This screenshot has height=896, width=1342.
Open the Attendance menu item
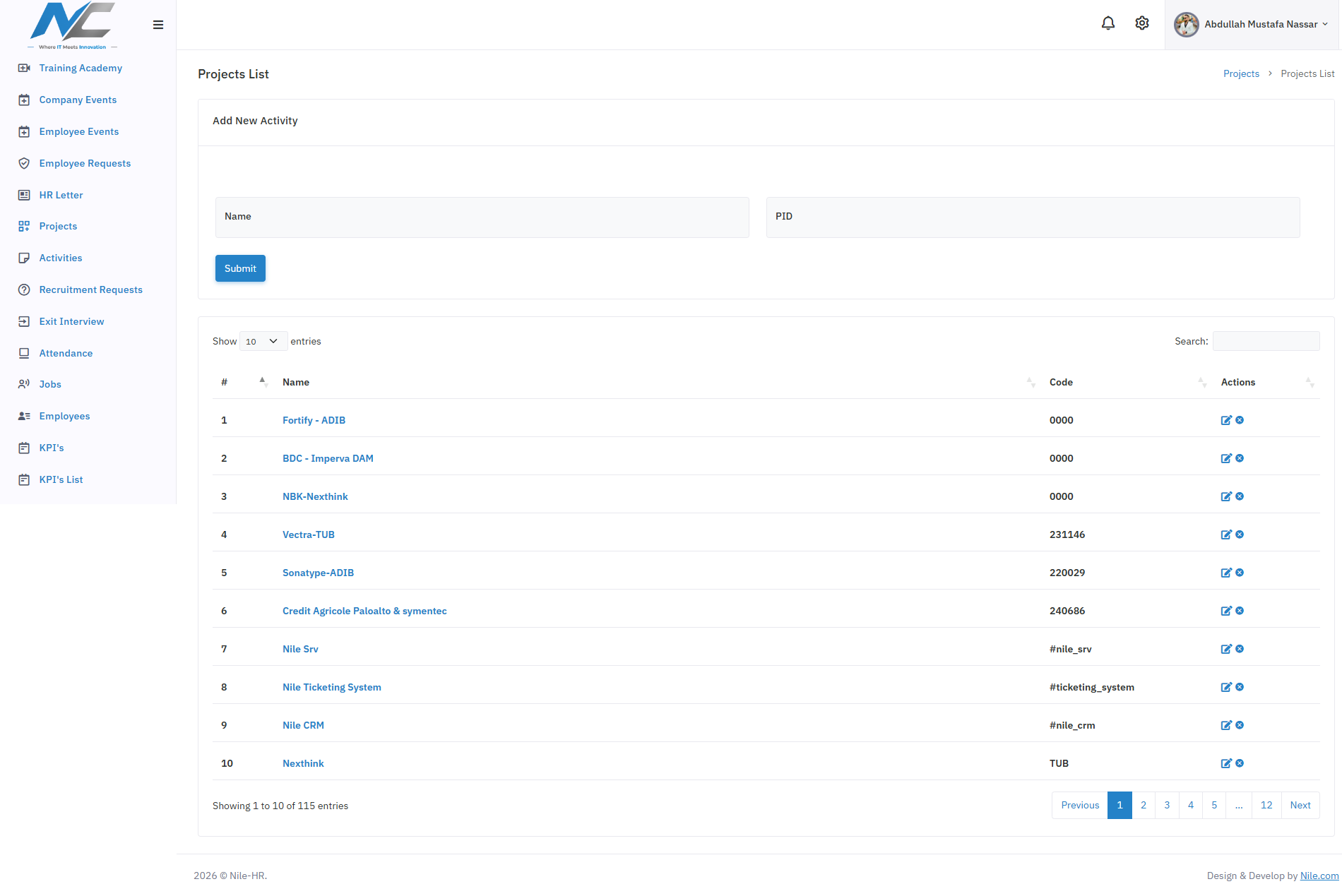66,353
